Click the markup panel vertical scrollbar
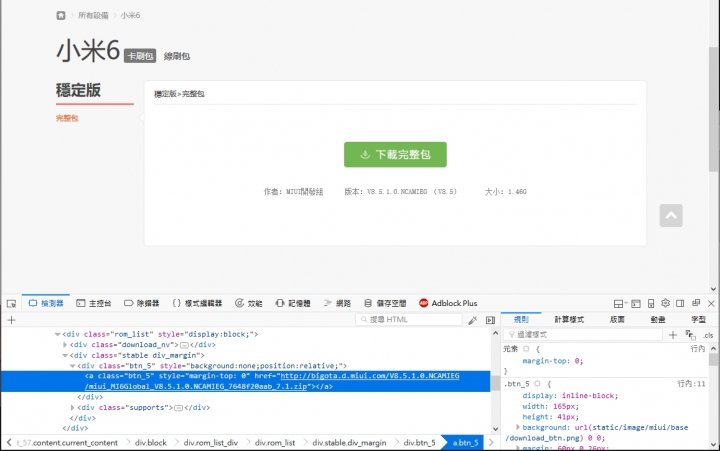Screen dimensions: 720x451 (x=495, y=381)
